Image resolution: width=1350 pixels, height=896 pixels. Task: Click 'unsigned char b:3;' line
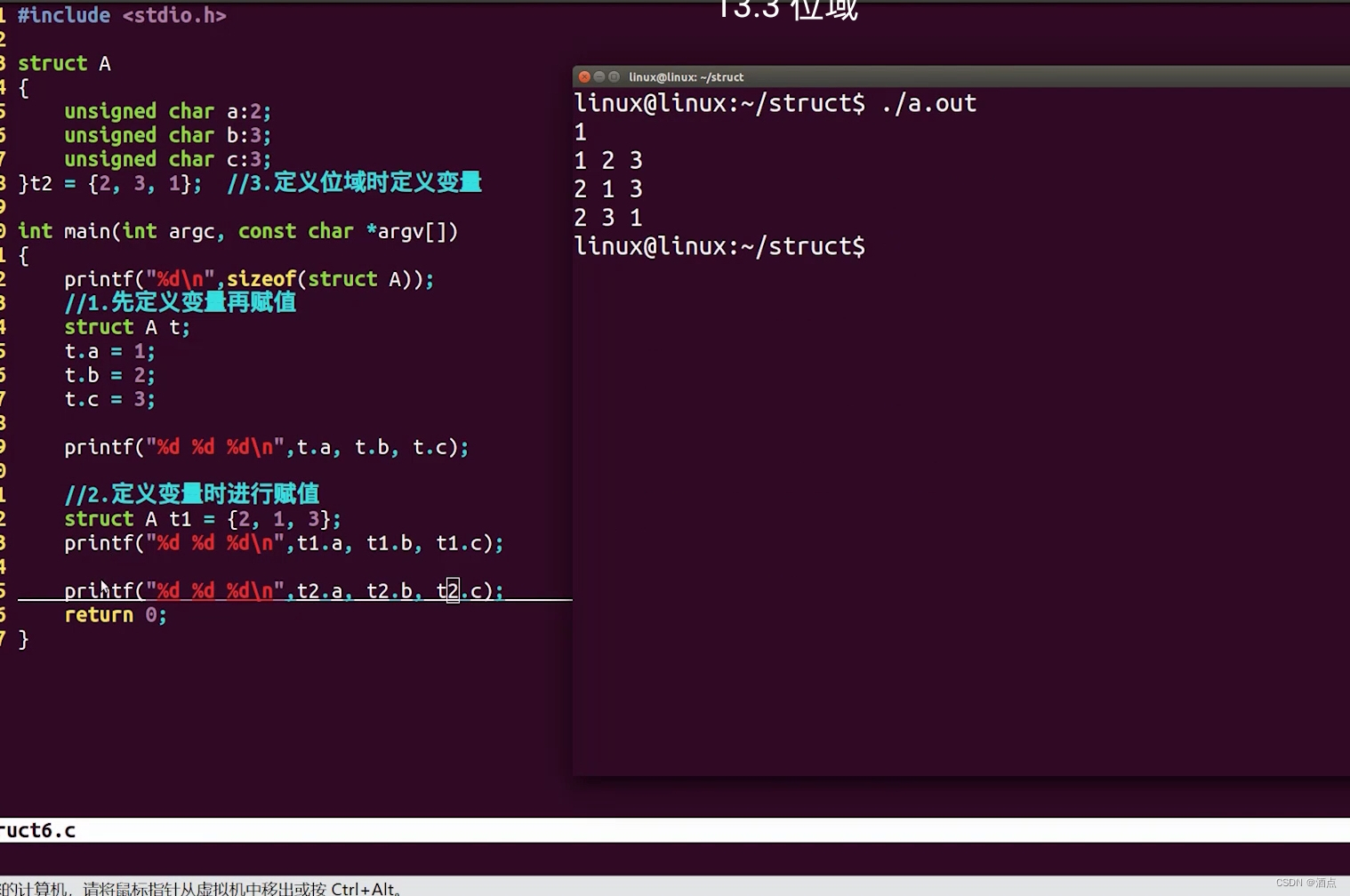click(167, 135)
